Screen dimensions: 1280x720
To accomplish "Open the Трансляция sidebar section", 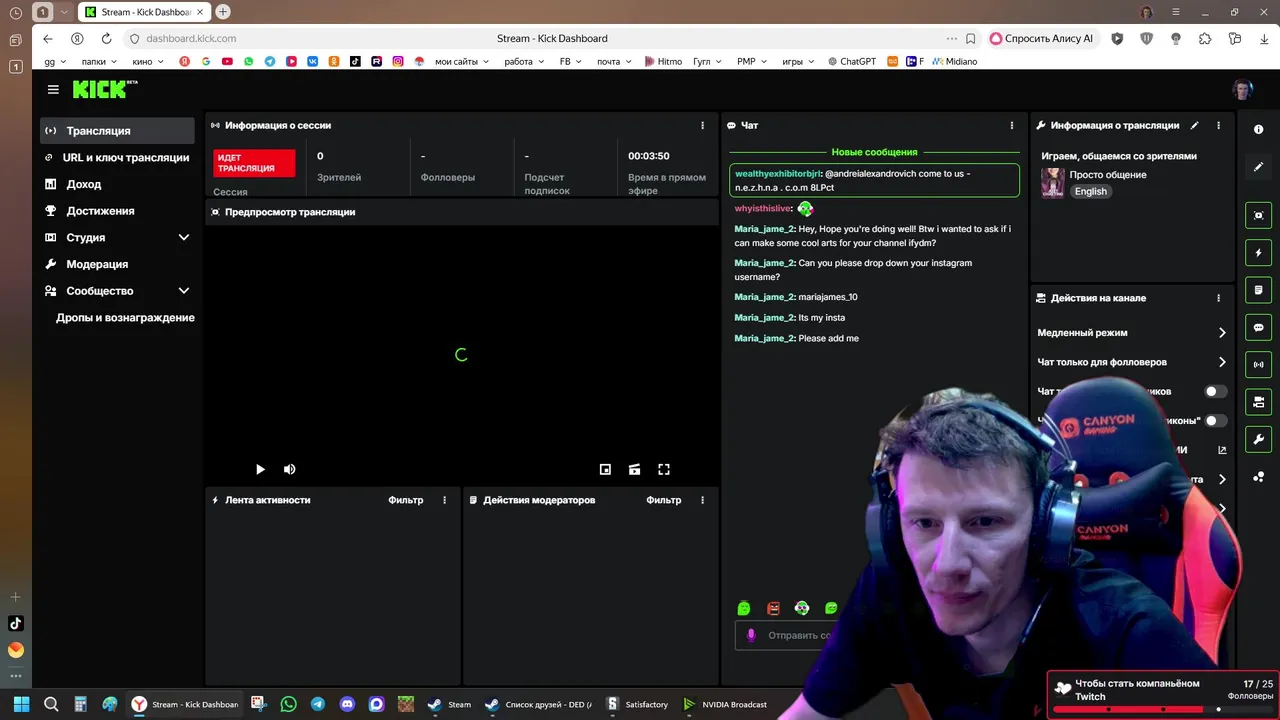I will [x=117, y=131].
